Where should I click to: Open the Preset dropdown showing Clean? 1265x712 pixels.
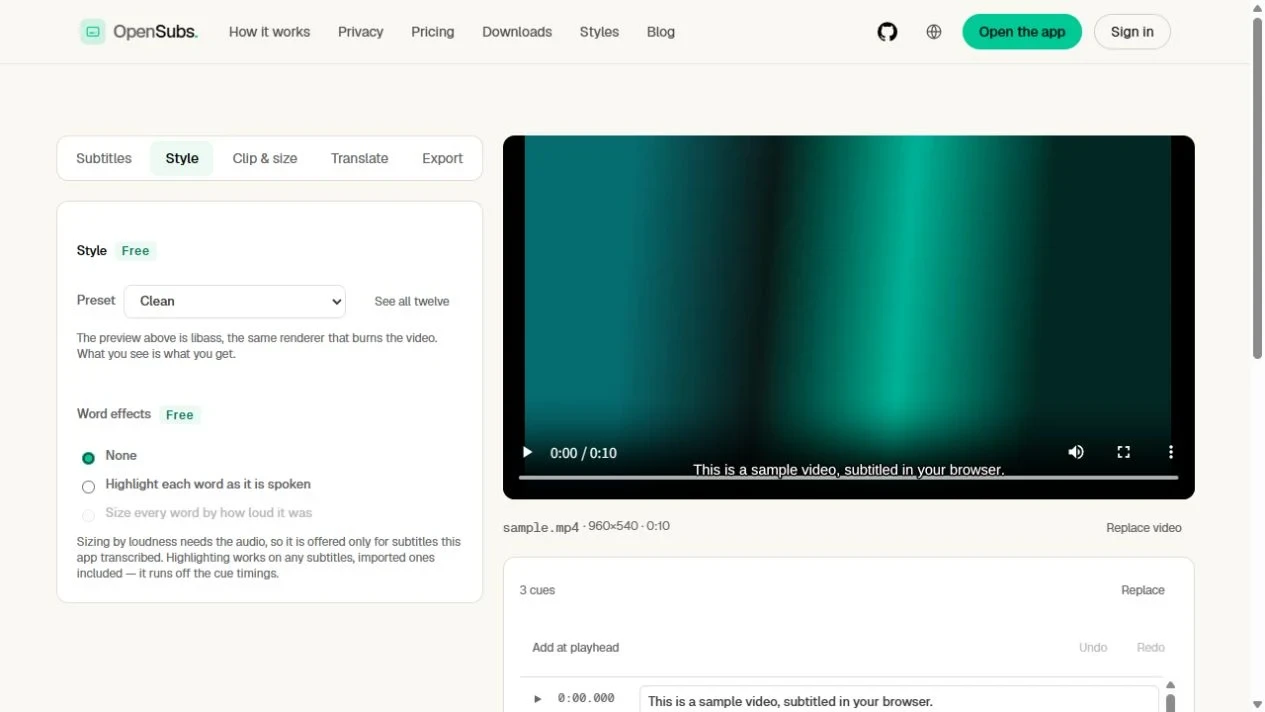click(235, 301)
